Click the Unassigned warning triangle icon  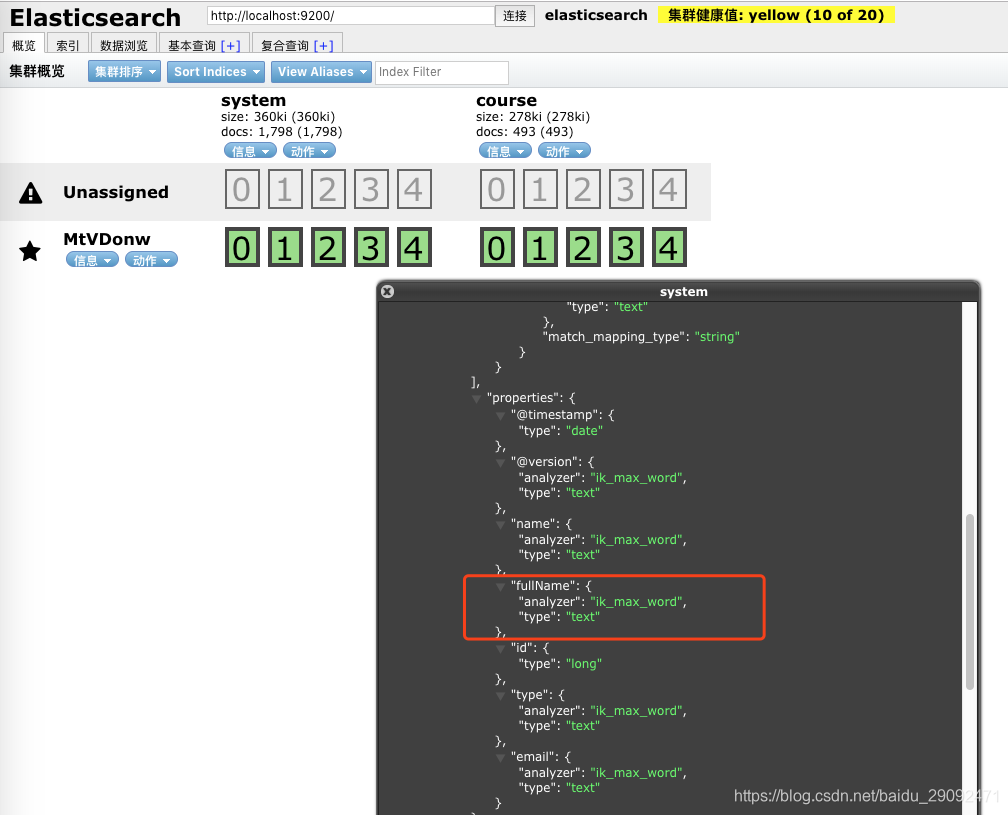pyautogui.click(x=30, y=193)
